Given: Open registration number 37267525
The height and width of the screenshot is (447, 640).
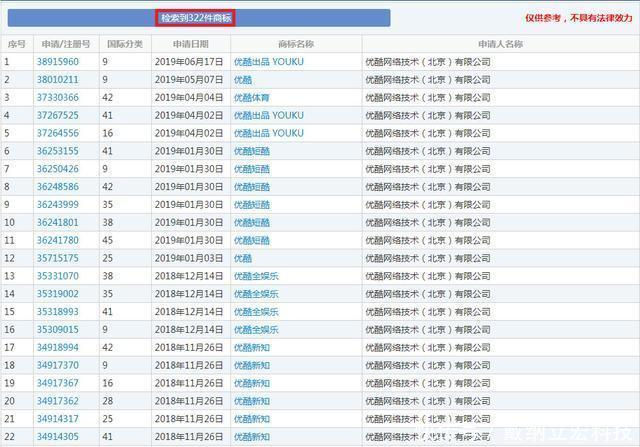Looking at the screenshot, I should pos(58,115).
